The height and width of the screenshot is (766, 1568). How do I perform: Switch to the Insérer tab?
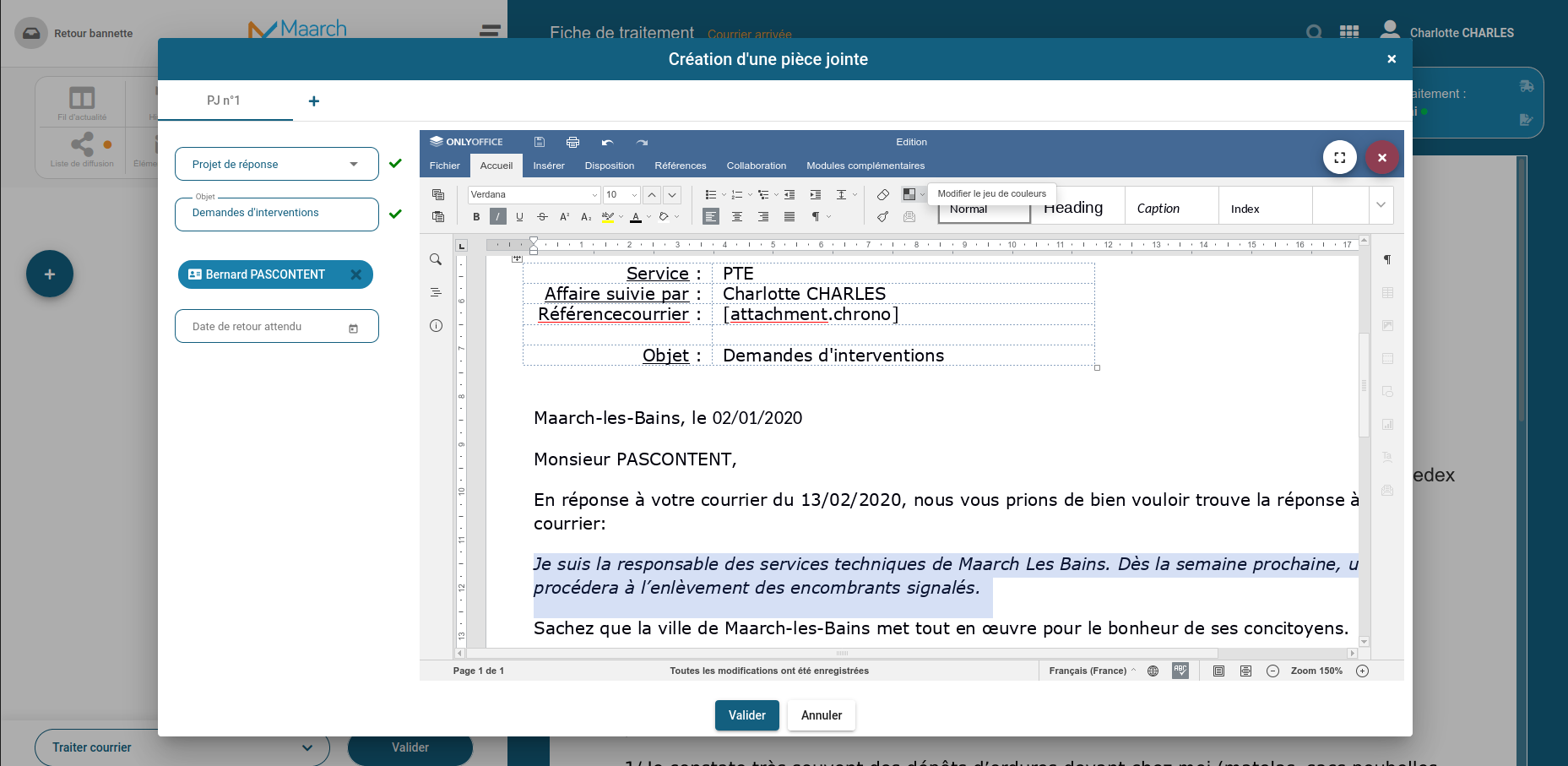click(549, 166)
